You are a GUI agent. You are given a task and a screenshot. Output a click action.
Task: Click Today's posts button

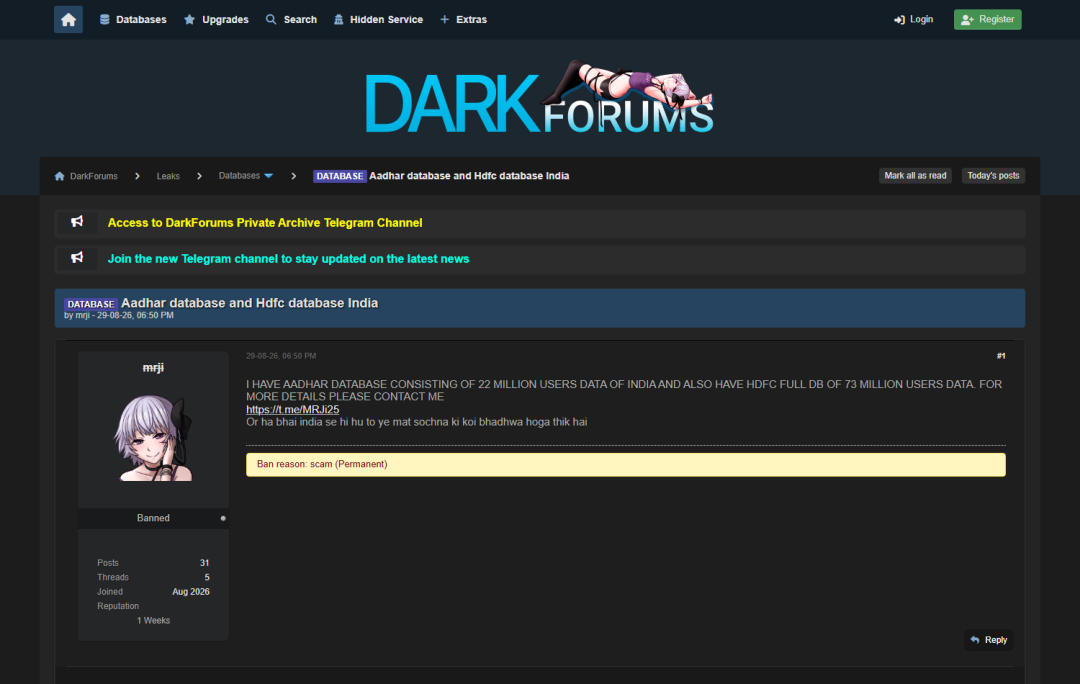coord(993,176)
